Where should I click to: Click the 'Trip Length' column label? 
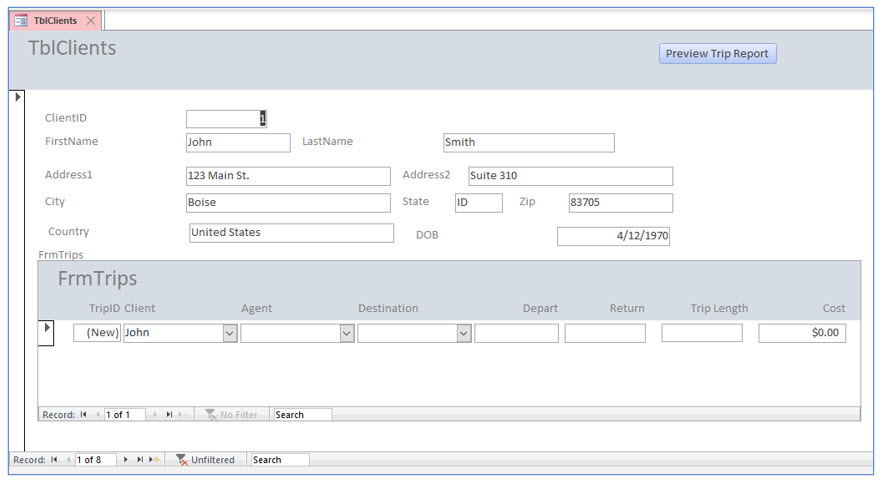(x=719, y=308)
